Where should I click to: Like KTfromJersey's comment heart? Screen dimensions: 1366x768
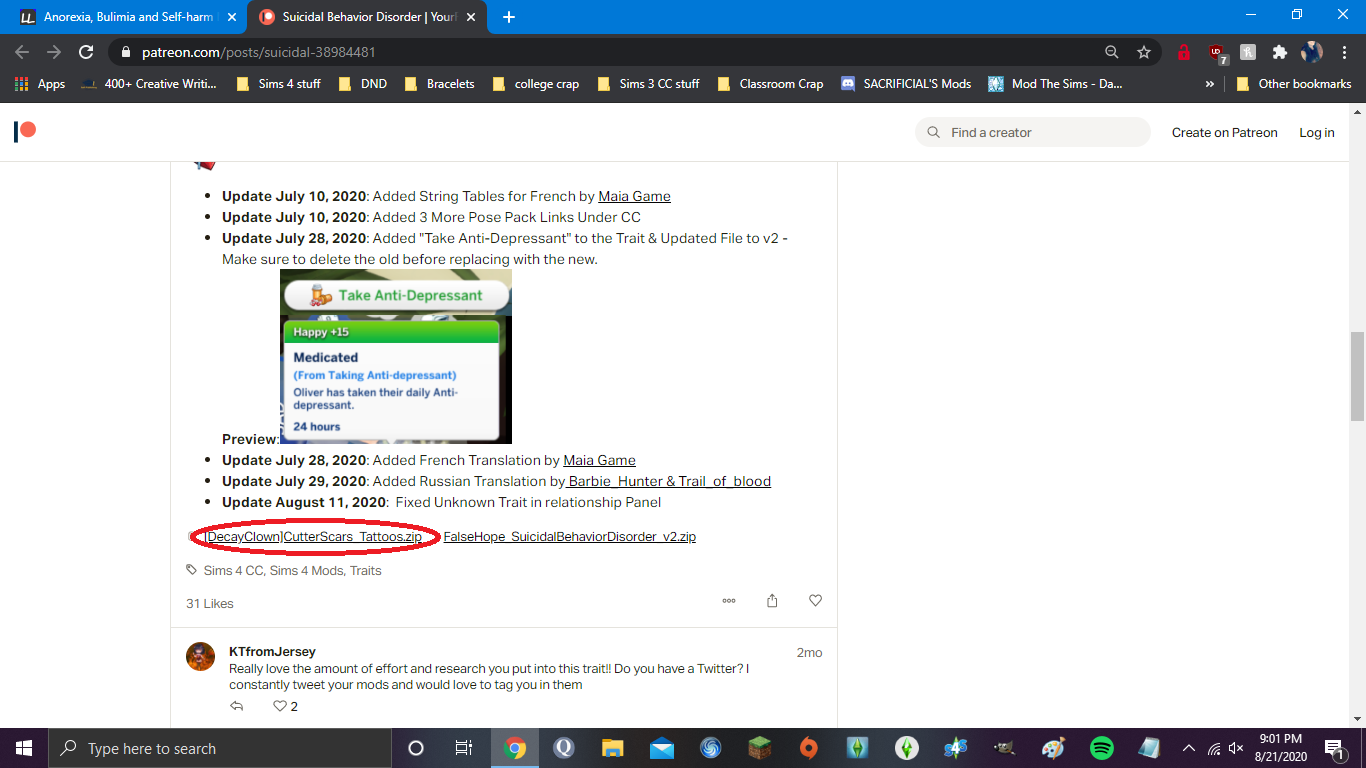coord(280,706)
